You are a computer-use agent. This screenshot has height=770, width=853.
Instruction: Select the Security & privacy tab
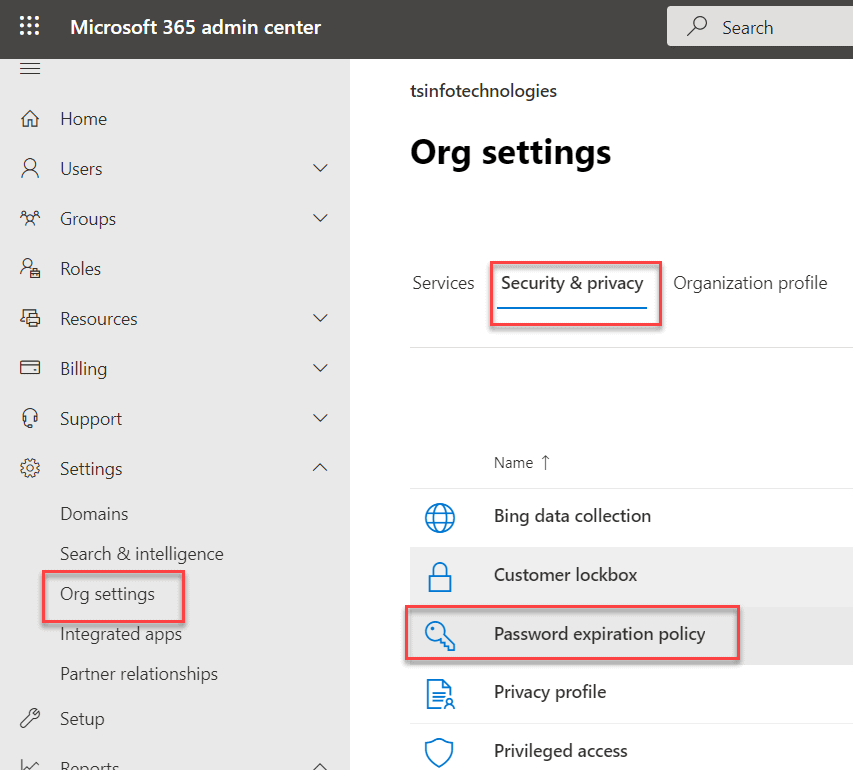572,283
